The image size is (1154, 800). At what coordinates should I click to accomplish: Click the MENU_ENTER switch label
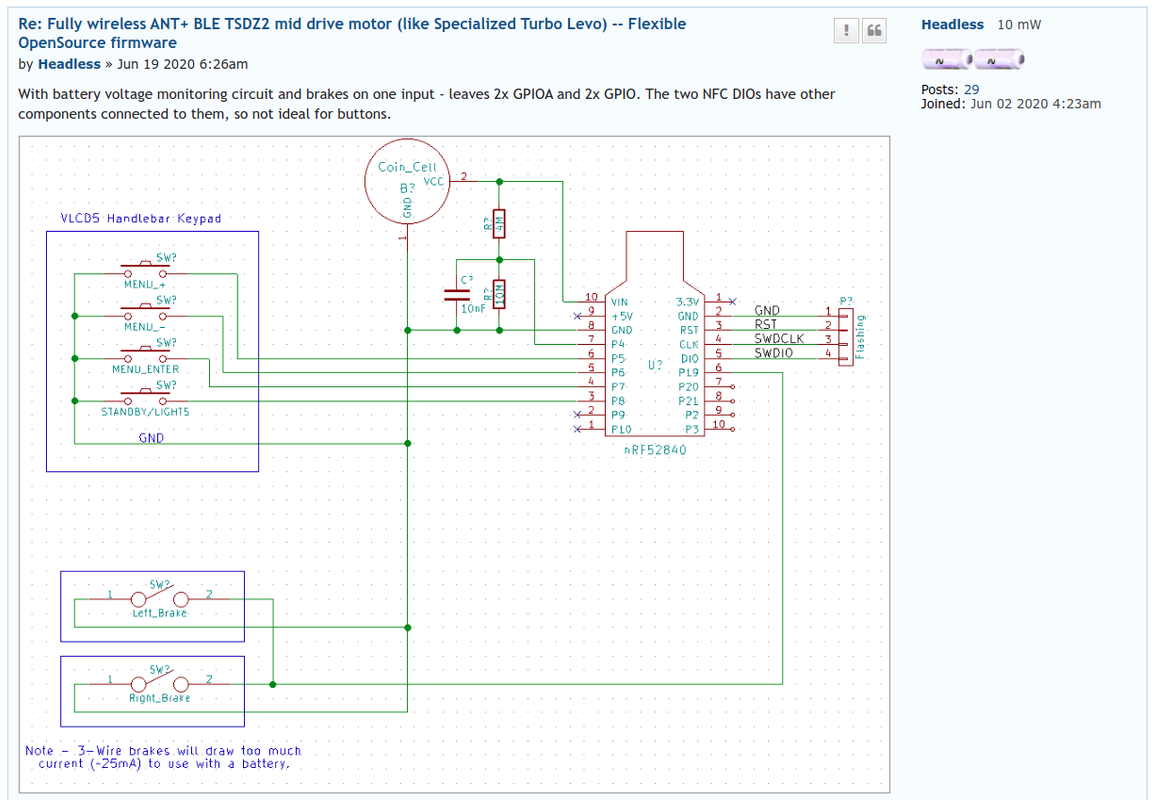[146, 369]
